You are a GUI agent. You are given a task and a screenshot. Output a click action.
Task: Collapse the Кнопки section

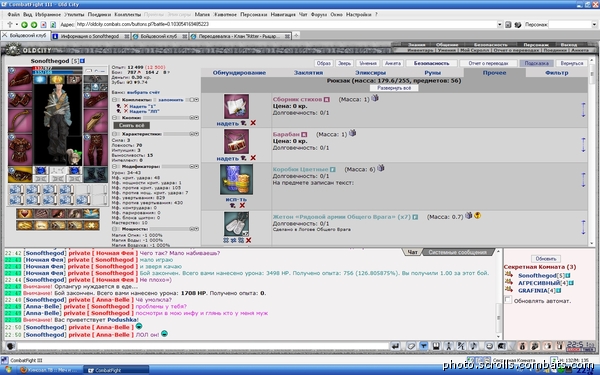click(114, 118)
